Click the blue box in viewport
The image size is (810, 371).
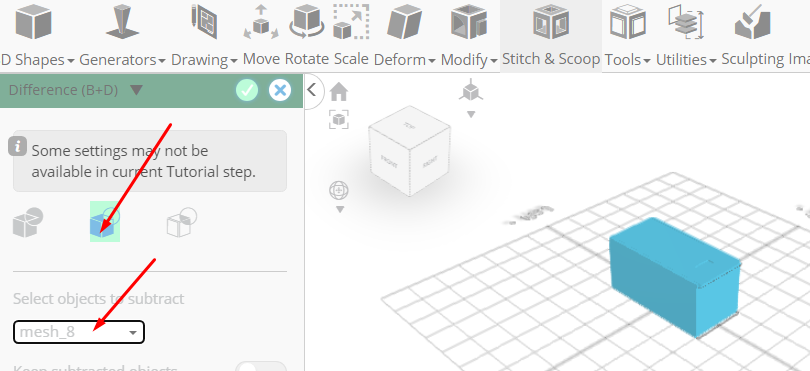674,276
